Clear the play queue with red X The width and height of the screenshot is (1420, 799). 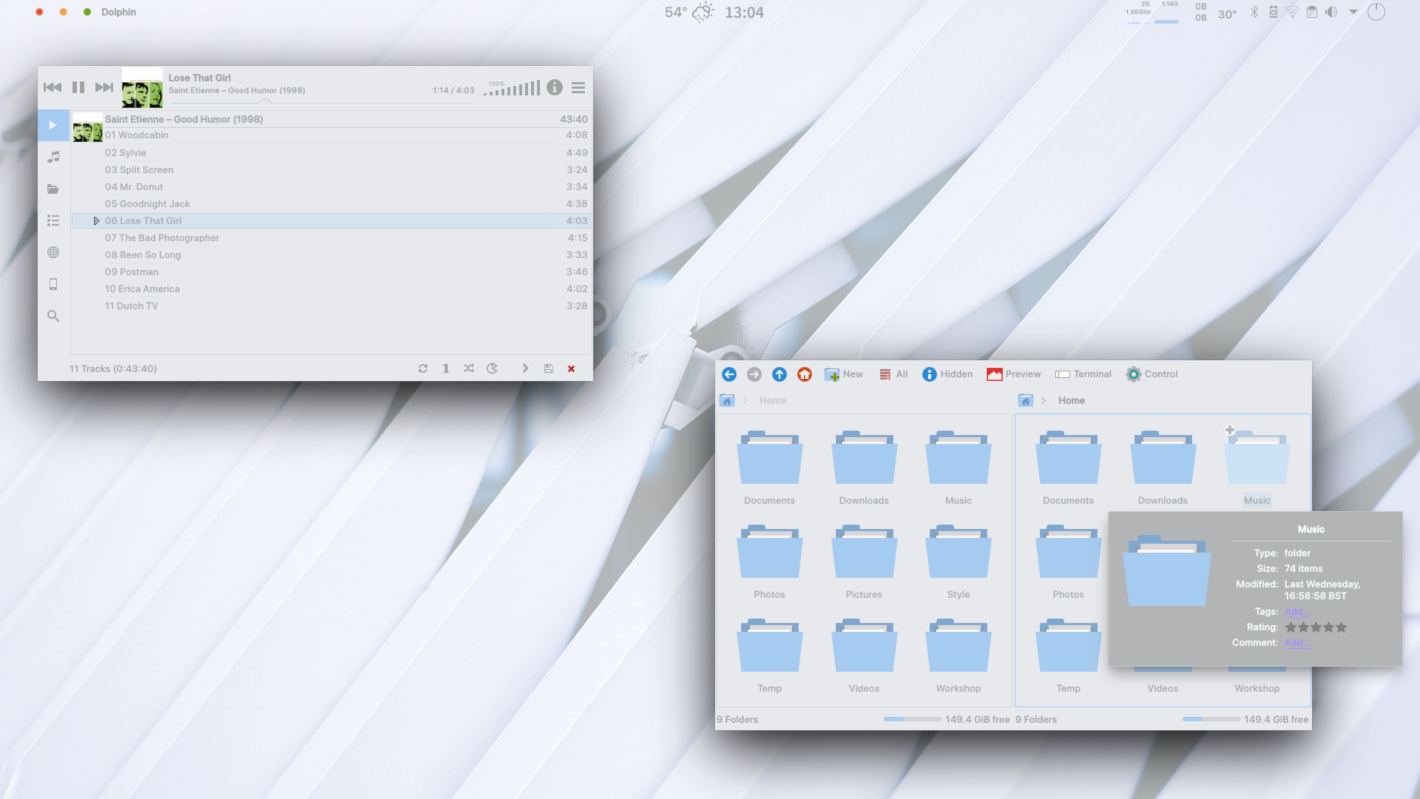(x=571, y=369)
